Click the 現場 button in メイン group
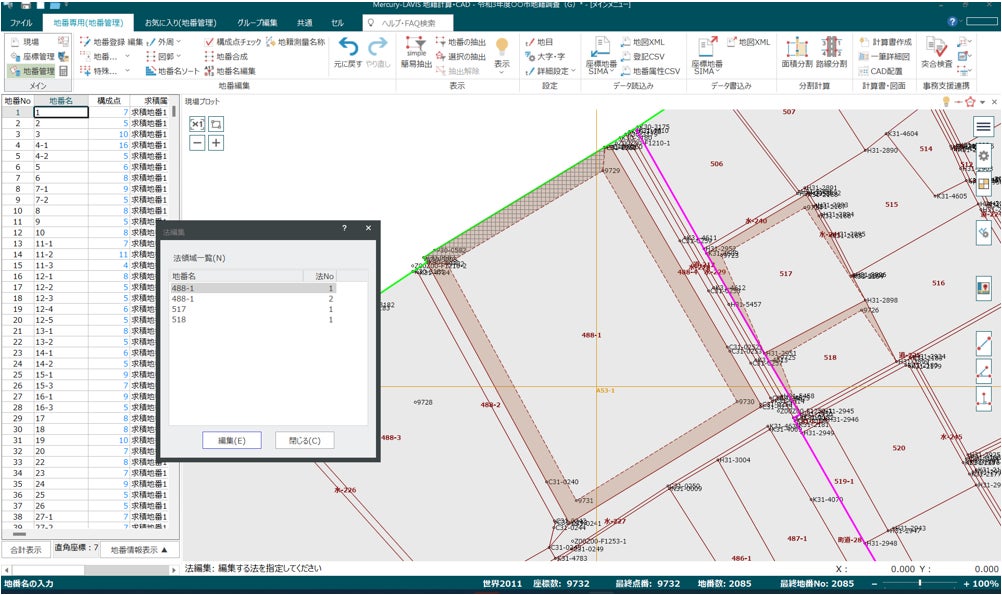Viewport: 1002px width, 595px height. tap(25, 42)
